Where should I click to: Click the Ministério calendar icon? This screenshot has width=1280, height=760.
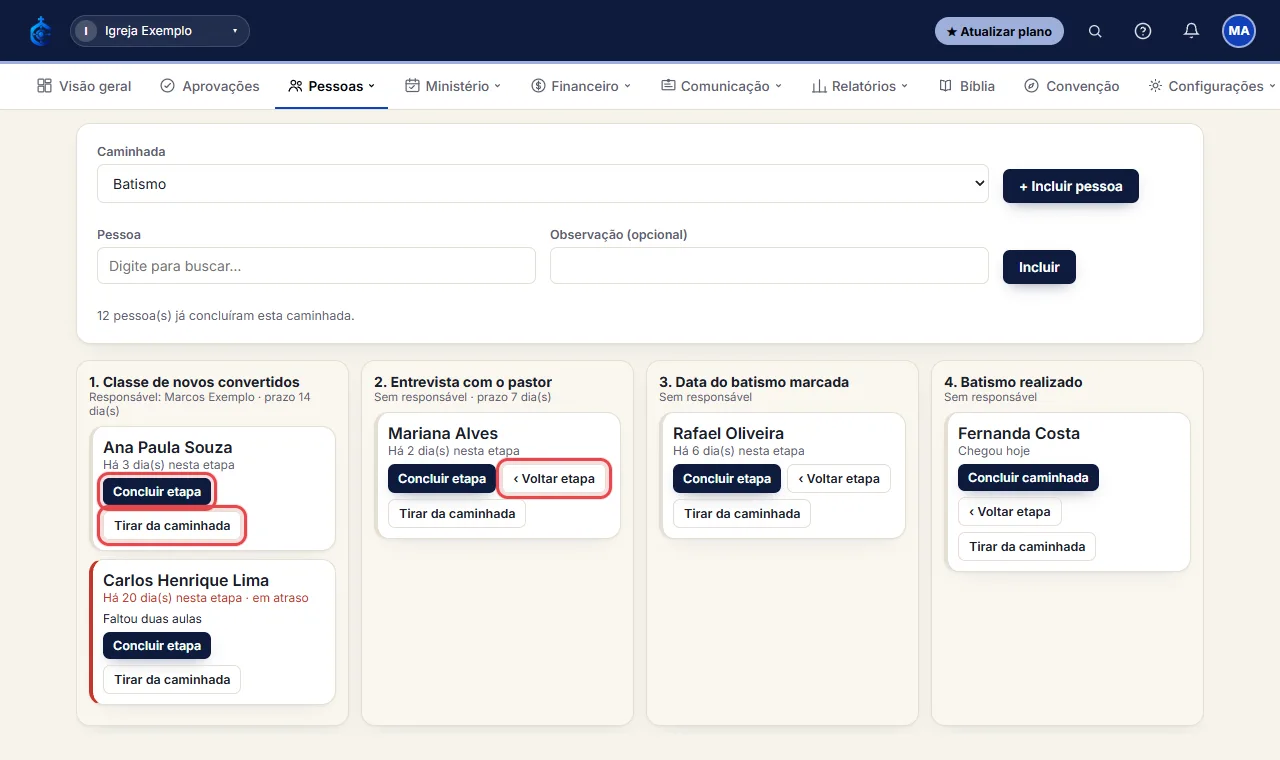coord(412,86)
